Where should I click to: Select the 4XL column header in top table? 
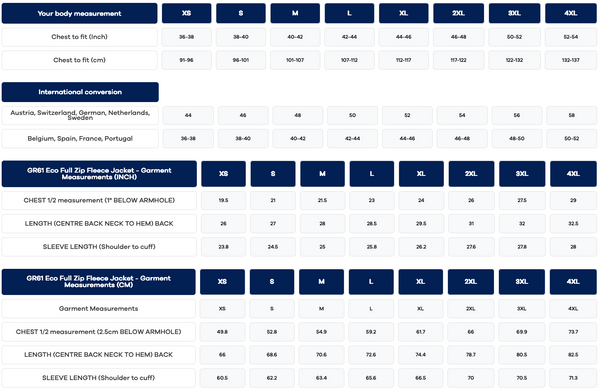[x=571, y=13]
